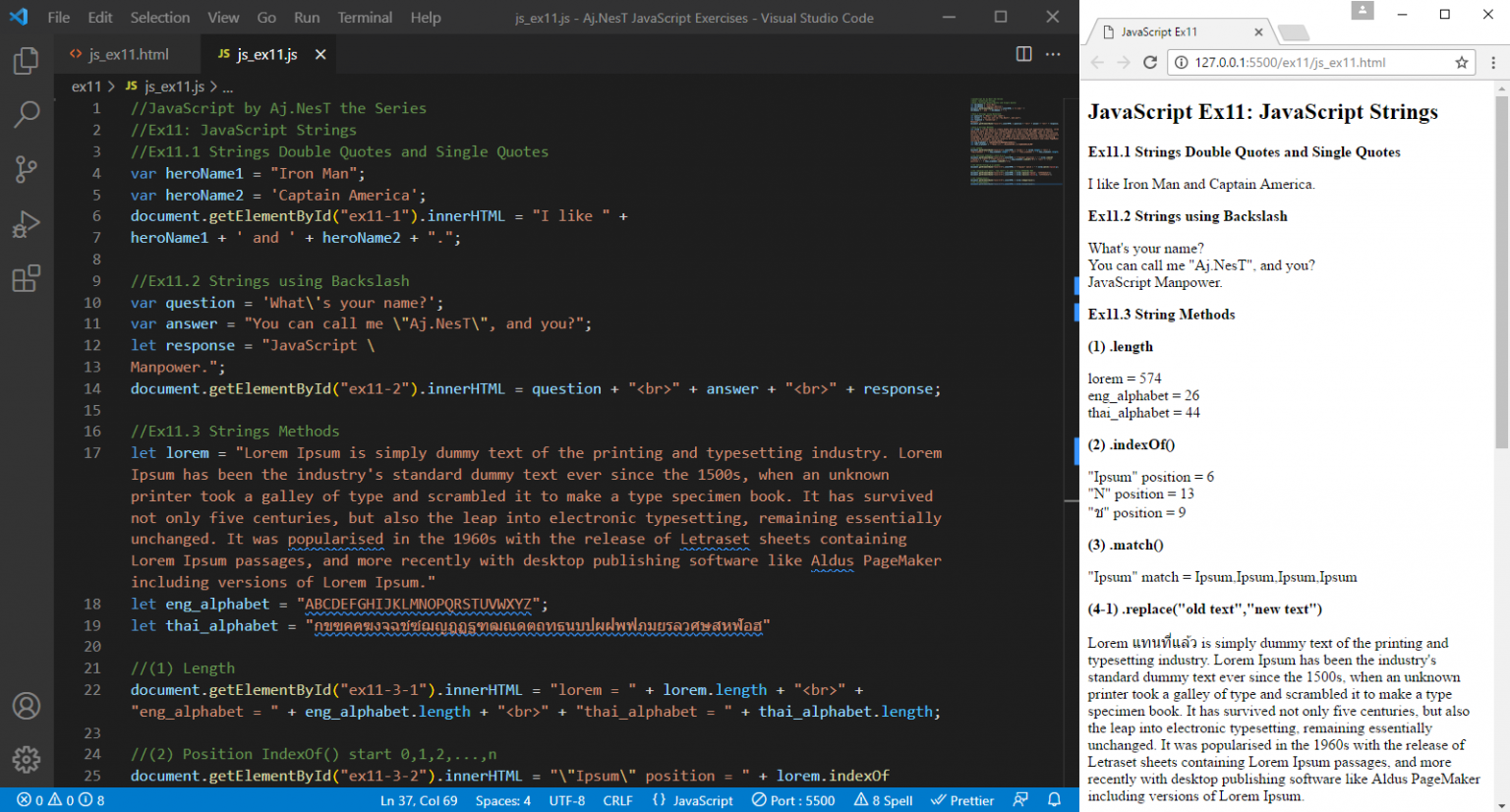Open the Manage gear icon
This screenshot has height=812, width=1510.
point(27,759)
